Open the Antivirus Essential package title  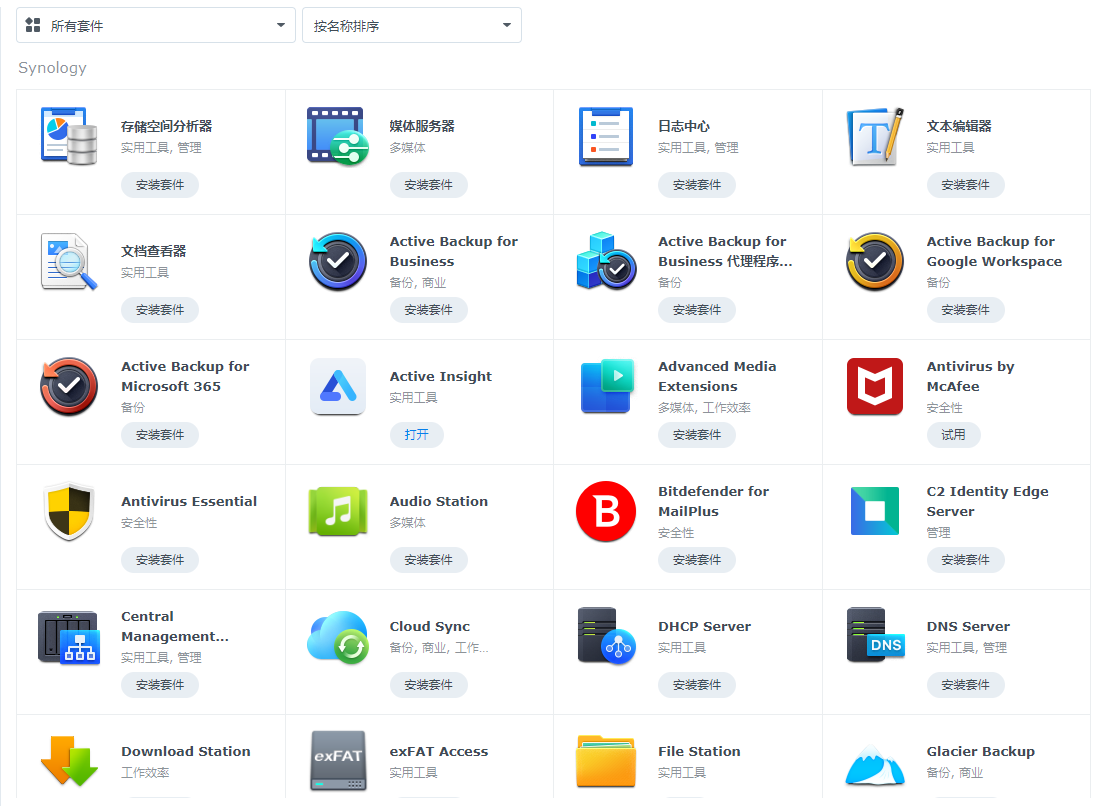tap(189, 501)
